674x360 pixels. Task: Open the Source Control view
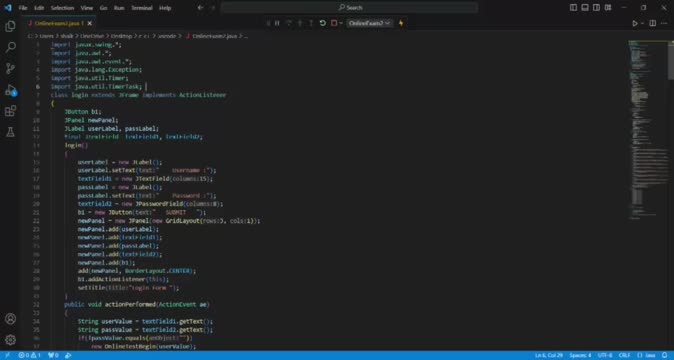10,68
